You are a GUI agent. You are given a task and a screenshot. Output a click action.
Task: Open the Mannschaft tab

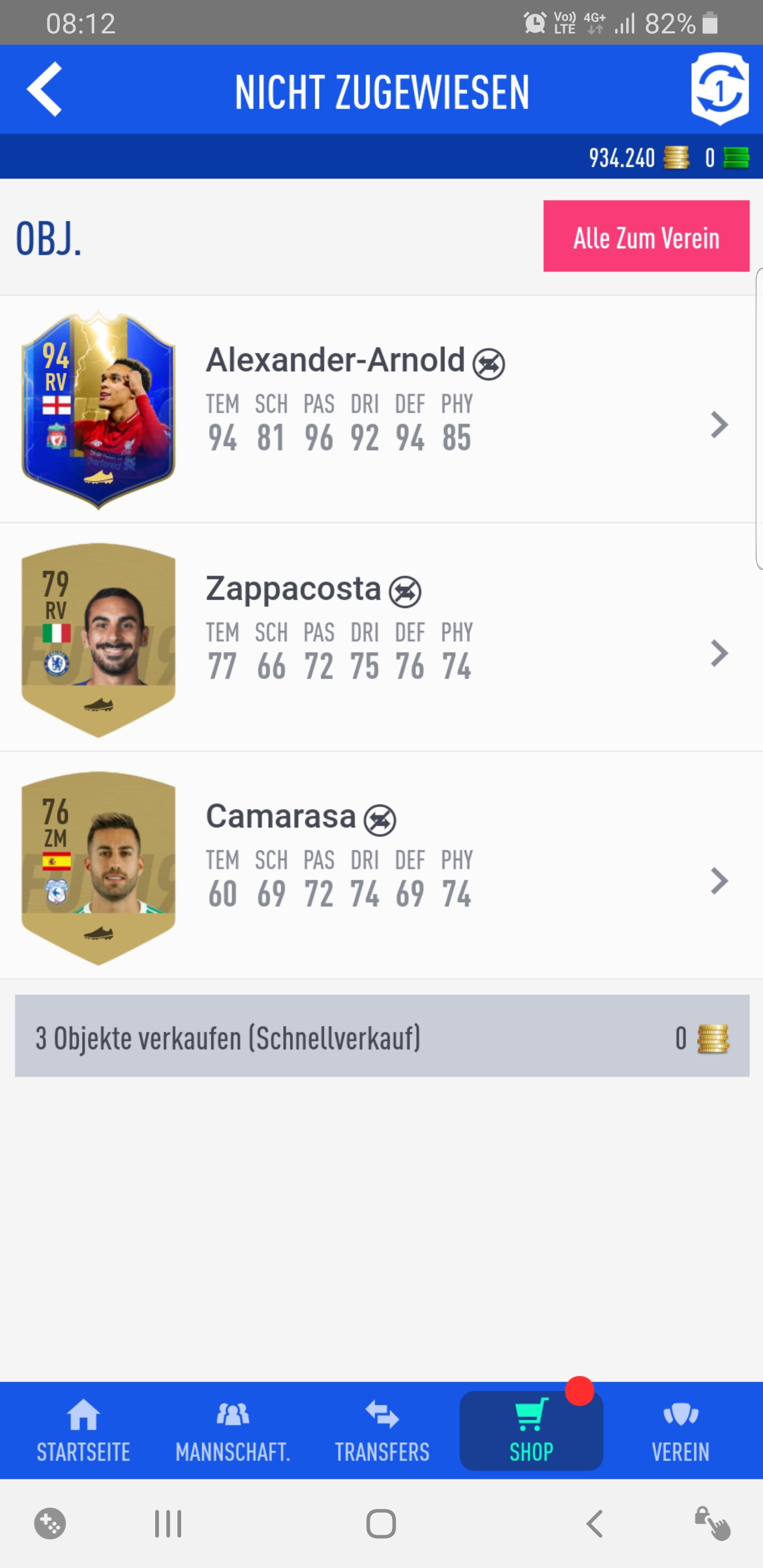point(233,1431)
